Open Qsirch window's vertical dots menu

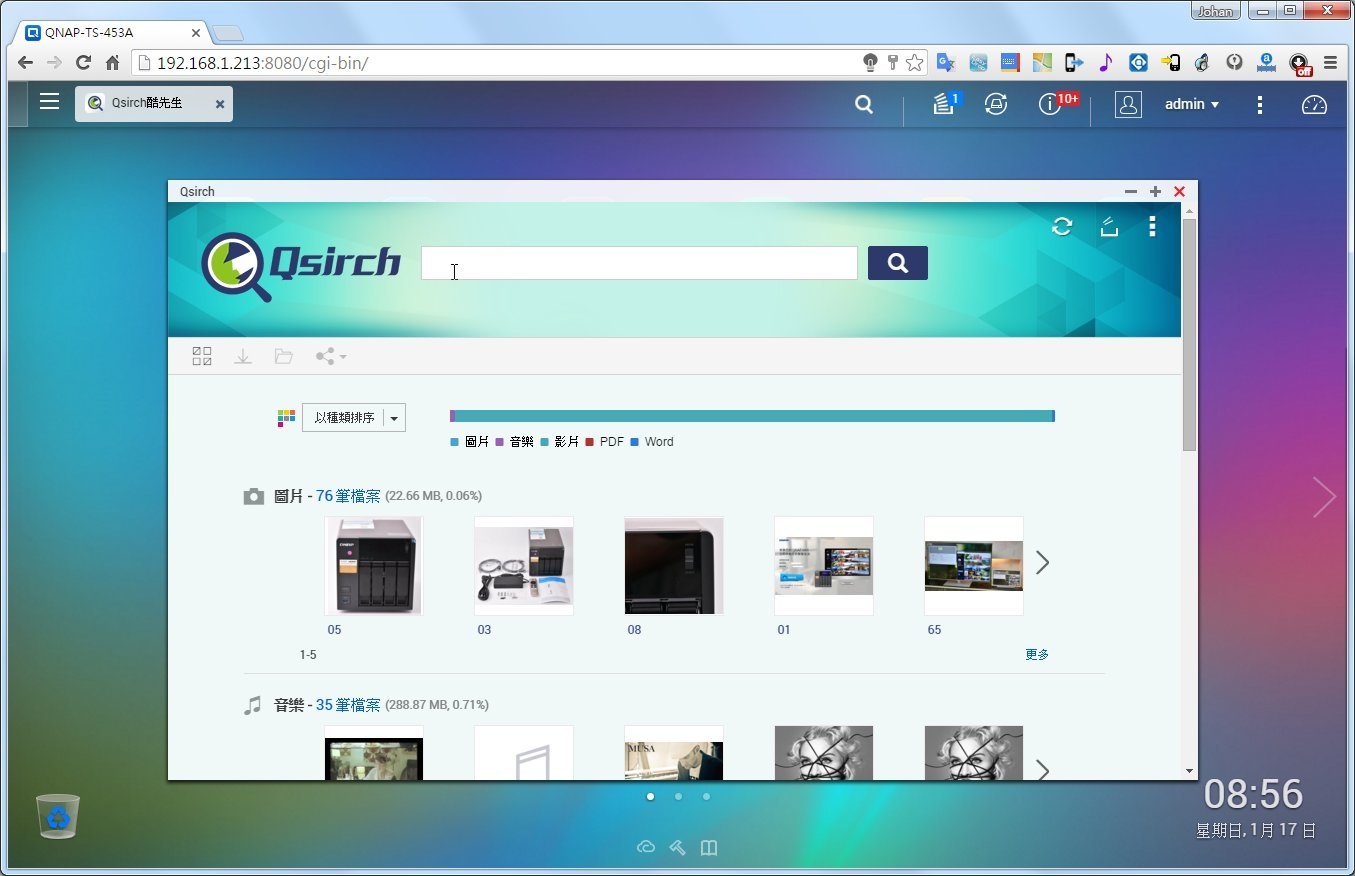pos(1153,227)
